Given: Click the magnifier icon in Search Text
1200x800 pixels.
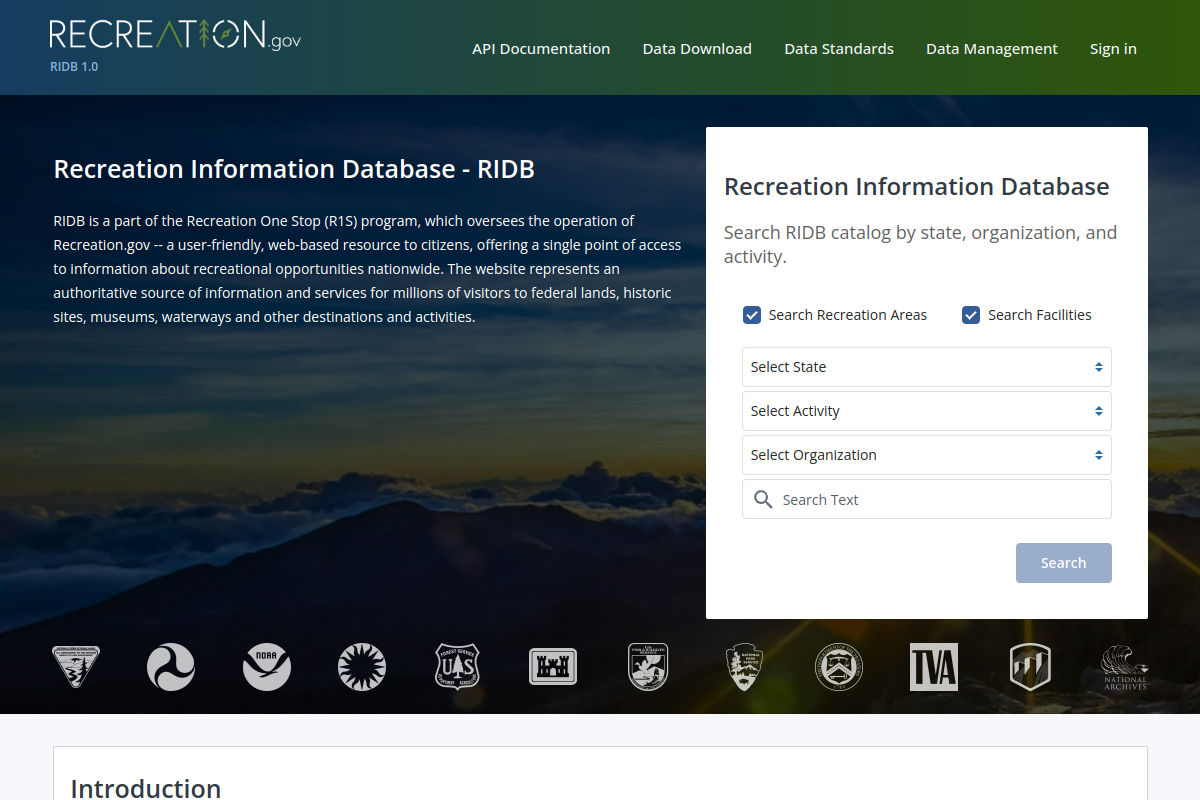Looking at the screenshot, I should (763, 499).
